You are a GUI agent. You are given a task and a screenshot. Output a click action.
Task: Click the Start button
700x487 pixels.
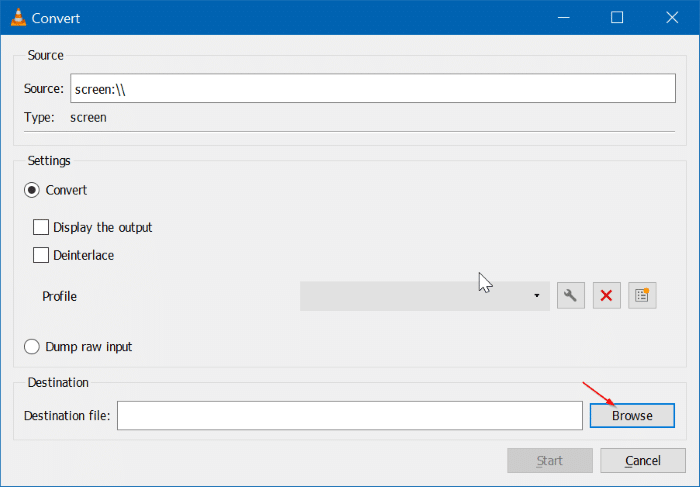[x=550, y=461]
